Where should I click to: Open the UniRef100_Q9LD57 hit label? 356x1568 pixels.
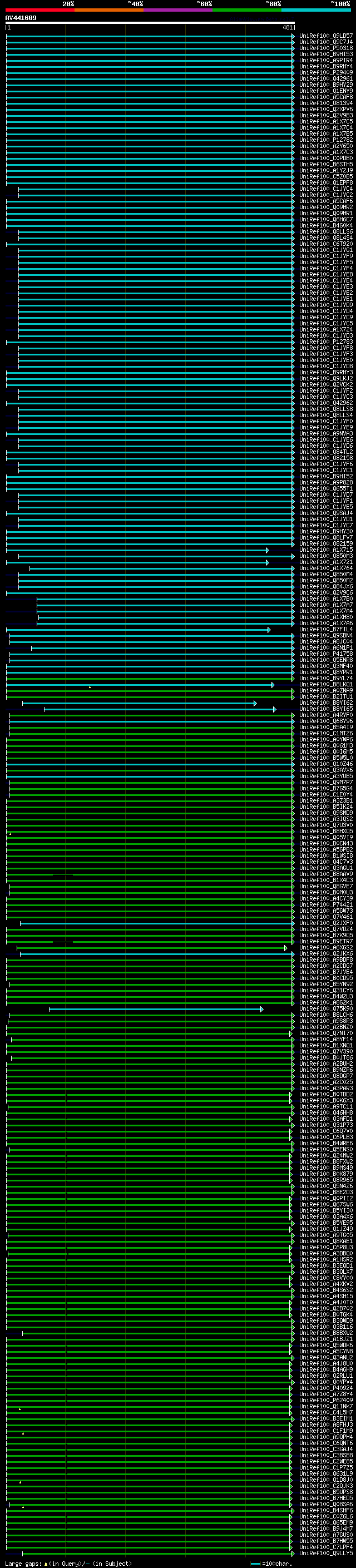pyautogui.click(x=325, y=35)
